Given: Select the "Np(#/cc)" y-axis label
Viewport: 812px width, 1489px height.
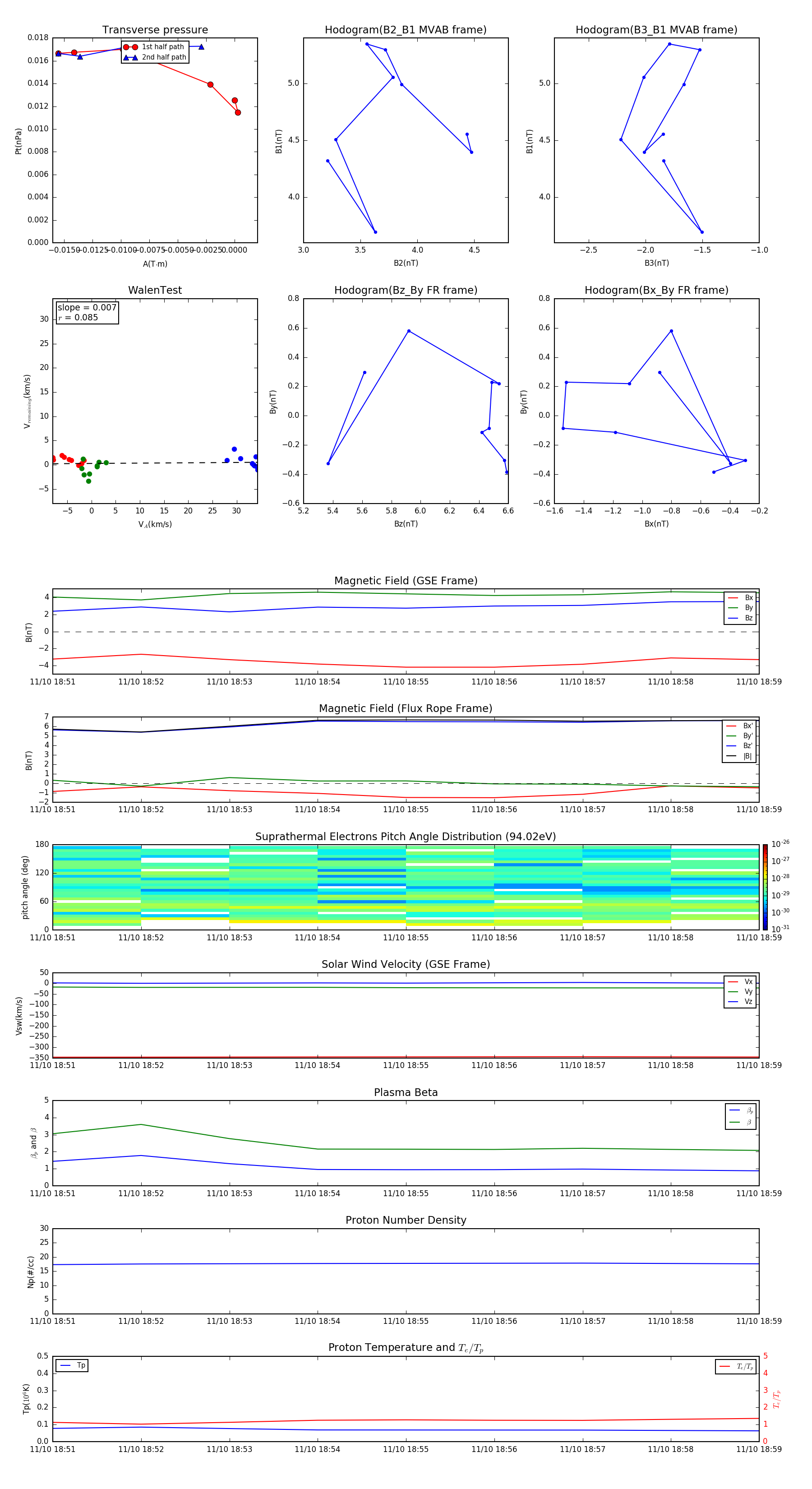Looking at the screenshot, I should pyautogui.click(x=31, y=1272).
